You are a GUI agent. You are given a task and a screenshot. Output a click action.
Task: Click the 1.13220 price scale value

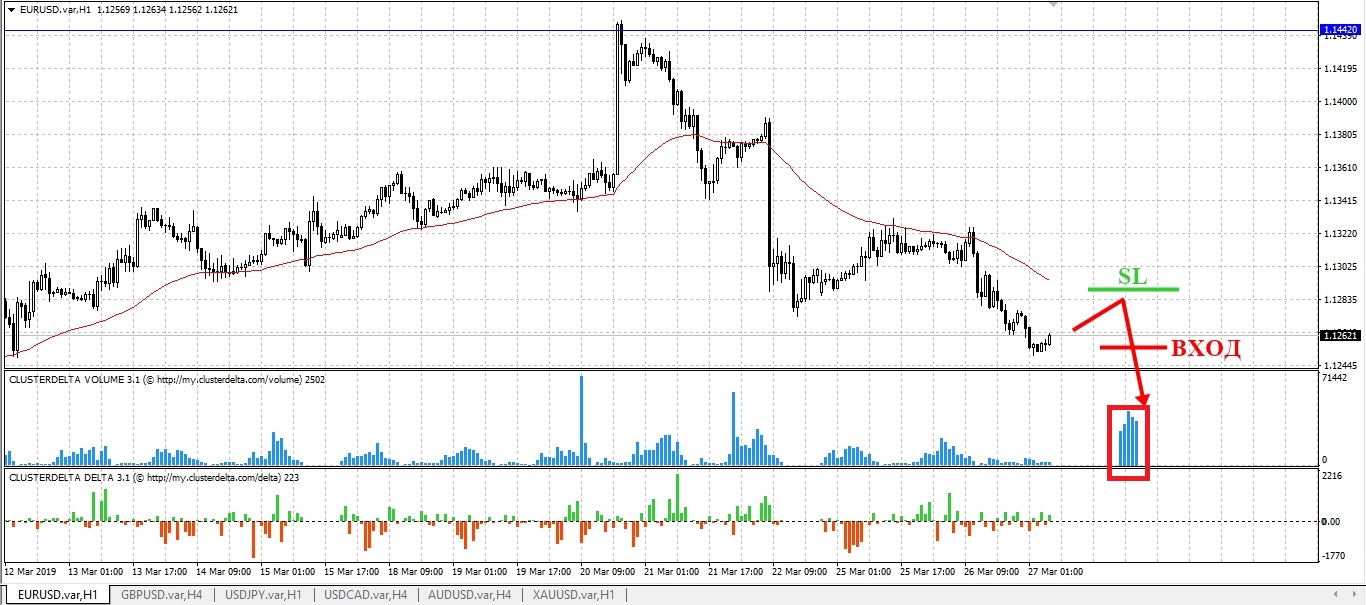[x=1340, y=234]
